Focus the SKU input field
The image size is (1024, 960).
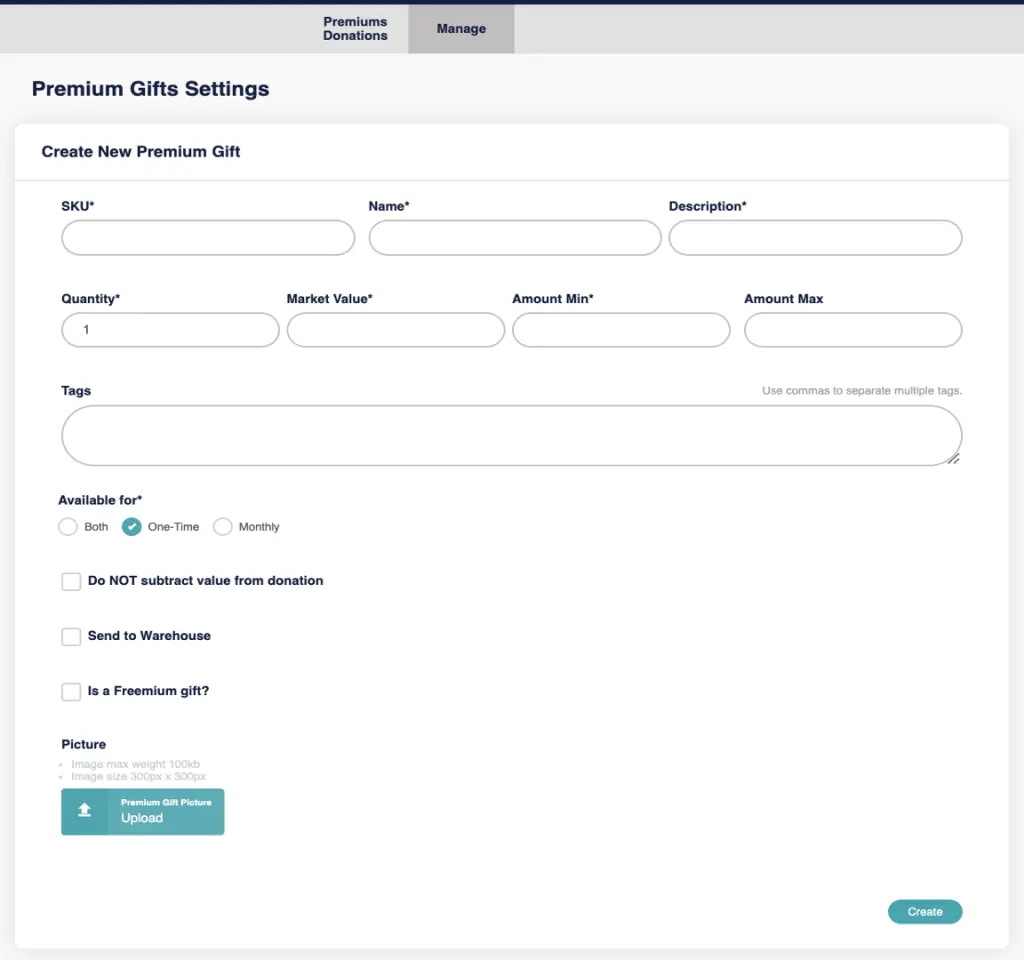coord(208,238)
